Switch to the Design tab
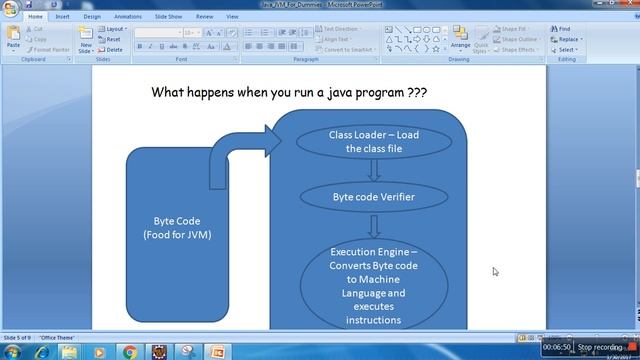The height and width of the screenshot is (360, 640). click(x=92, y=17)
